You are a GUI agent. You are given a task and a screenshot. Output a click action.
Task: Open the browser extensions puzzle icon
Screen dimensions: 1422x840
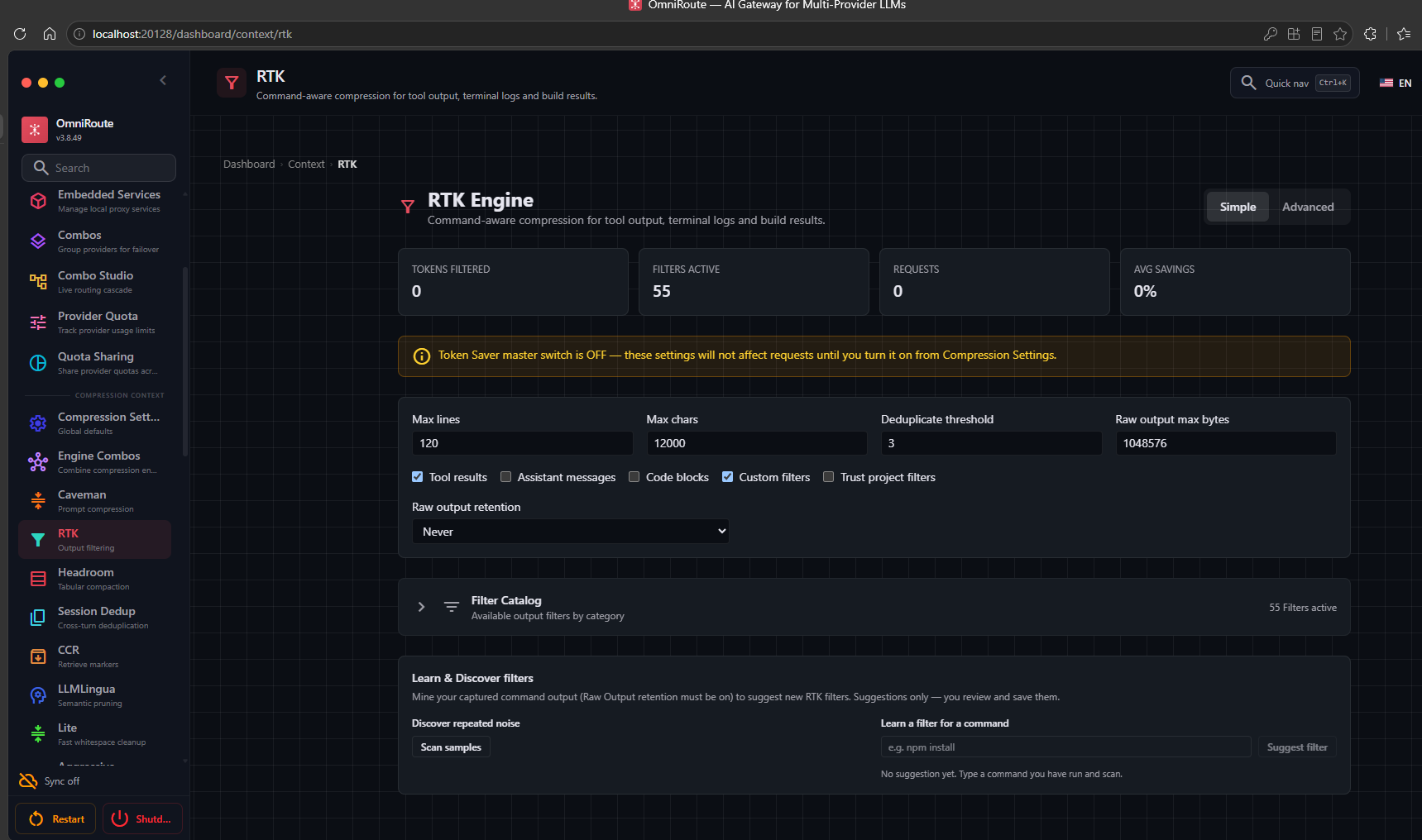(x=1371, y=34)
